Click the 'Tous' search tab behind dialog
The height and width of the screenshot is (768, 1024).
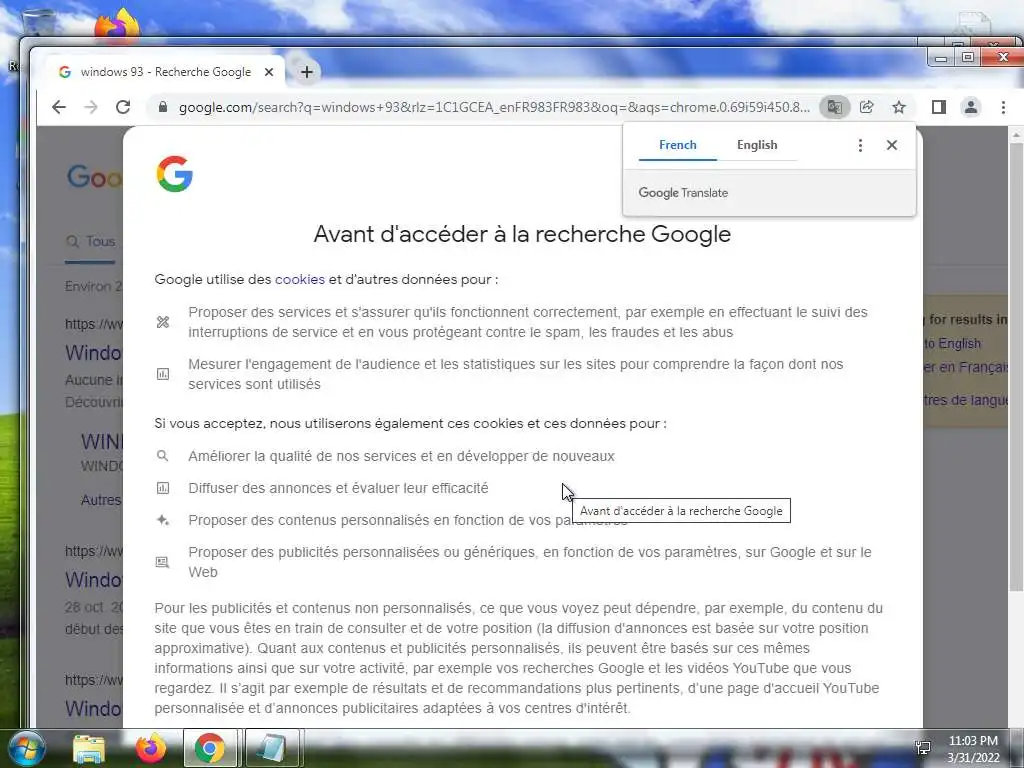[91, 242]
